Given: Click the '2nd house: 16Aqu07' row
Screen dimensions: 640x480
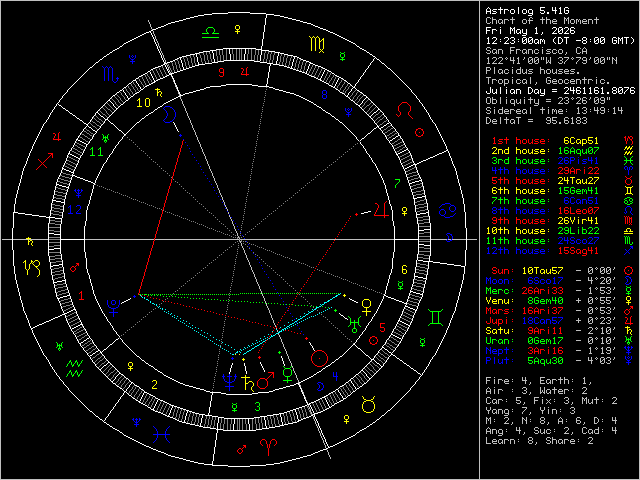Looking at the screenshot, I should click(545, 151).
